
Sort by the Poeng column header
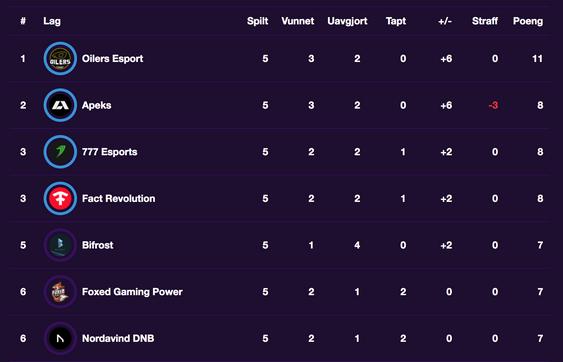(528, 21)
